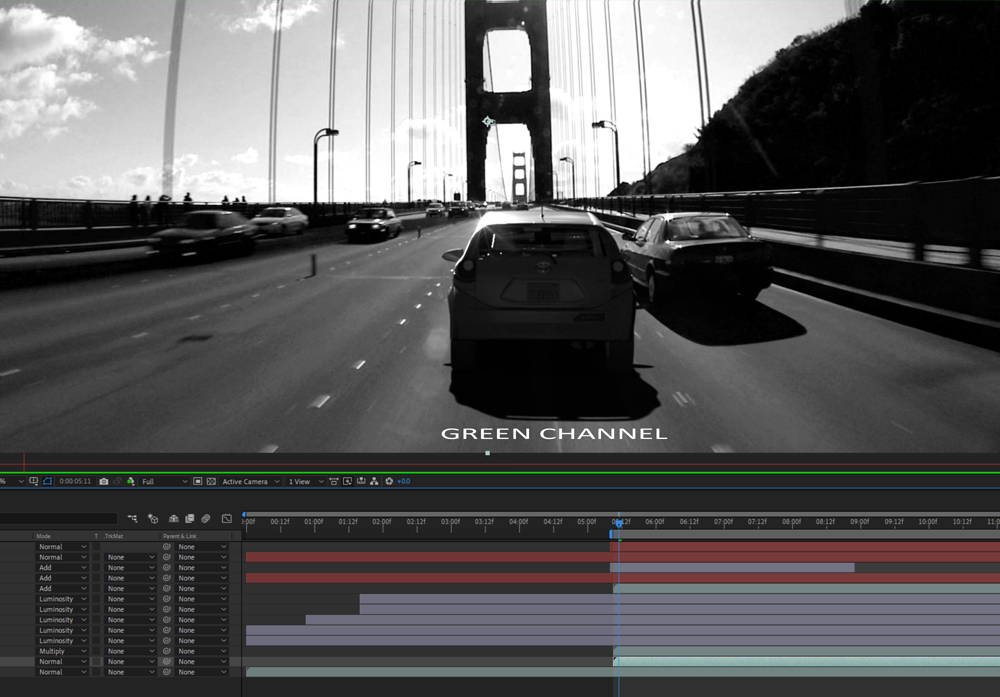Toggle the transparency grid

[210, 481]
